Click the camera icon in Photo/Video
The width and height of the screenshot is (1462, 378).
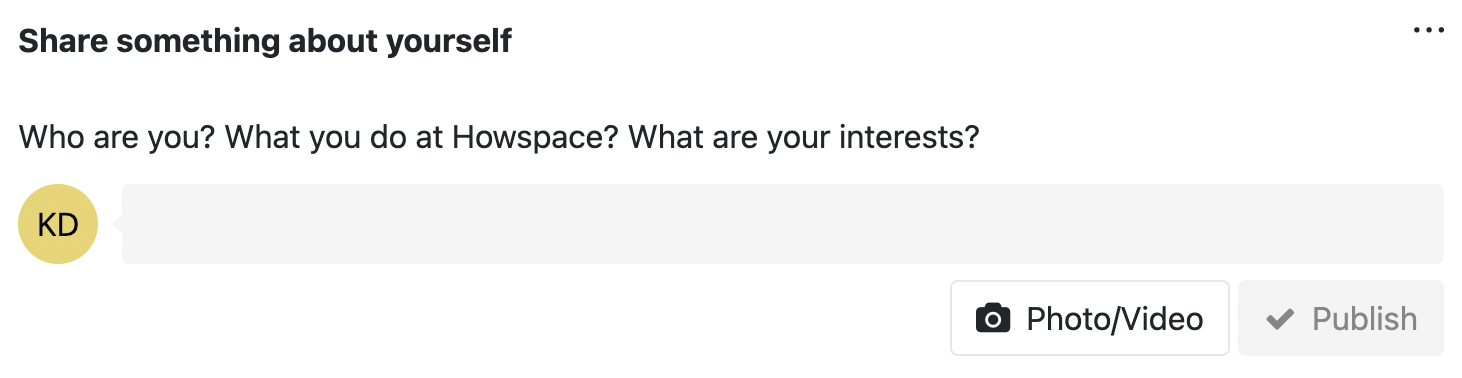(x=993, y=318)
